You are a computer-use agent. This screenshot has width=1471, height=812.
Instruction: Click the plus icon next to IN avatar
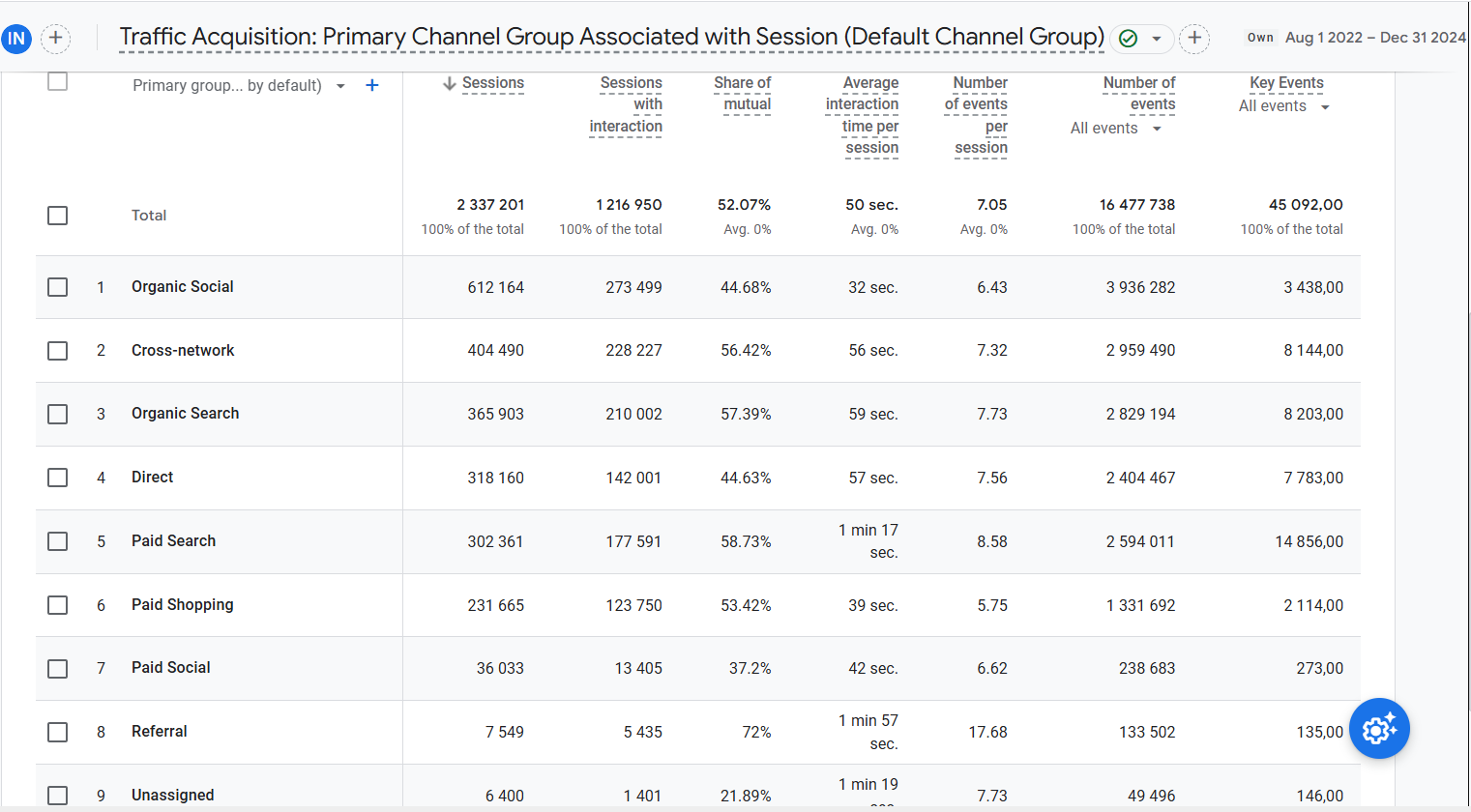click(56, 39)
